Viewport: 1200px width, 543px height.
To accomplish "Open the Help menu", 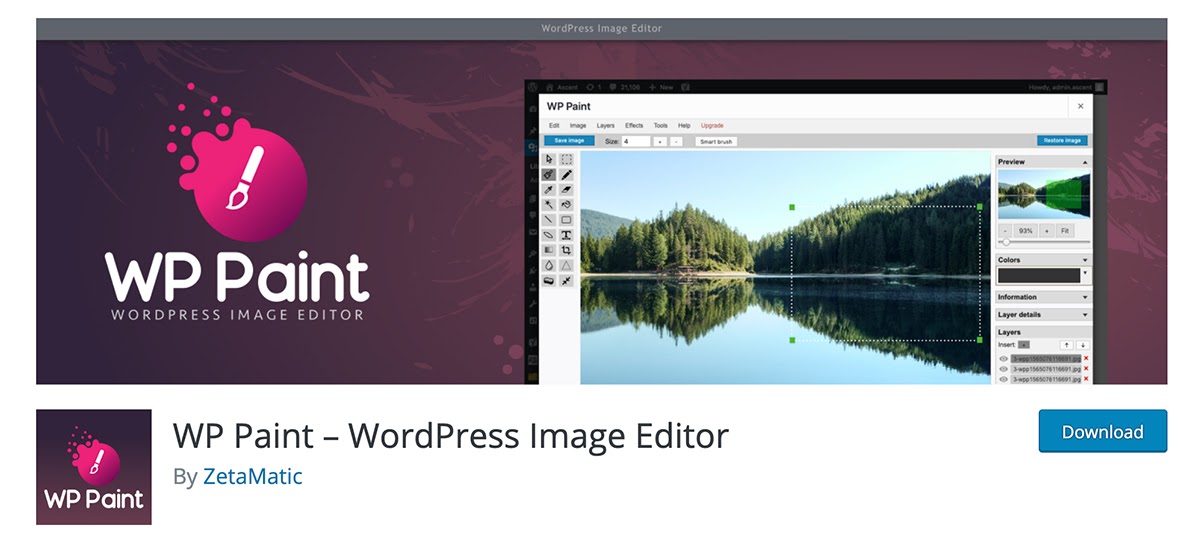I will pyautogui.click(x=684, y=125).
